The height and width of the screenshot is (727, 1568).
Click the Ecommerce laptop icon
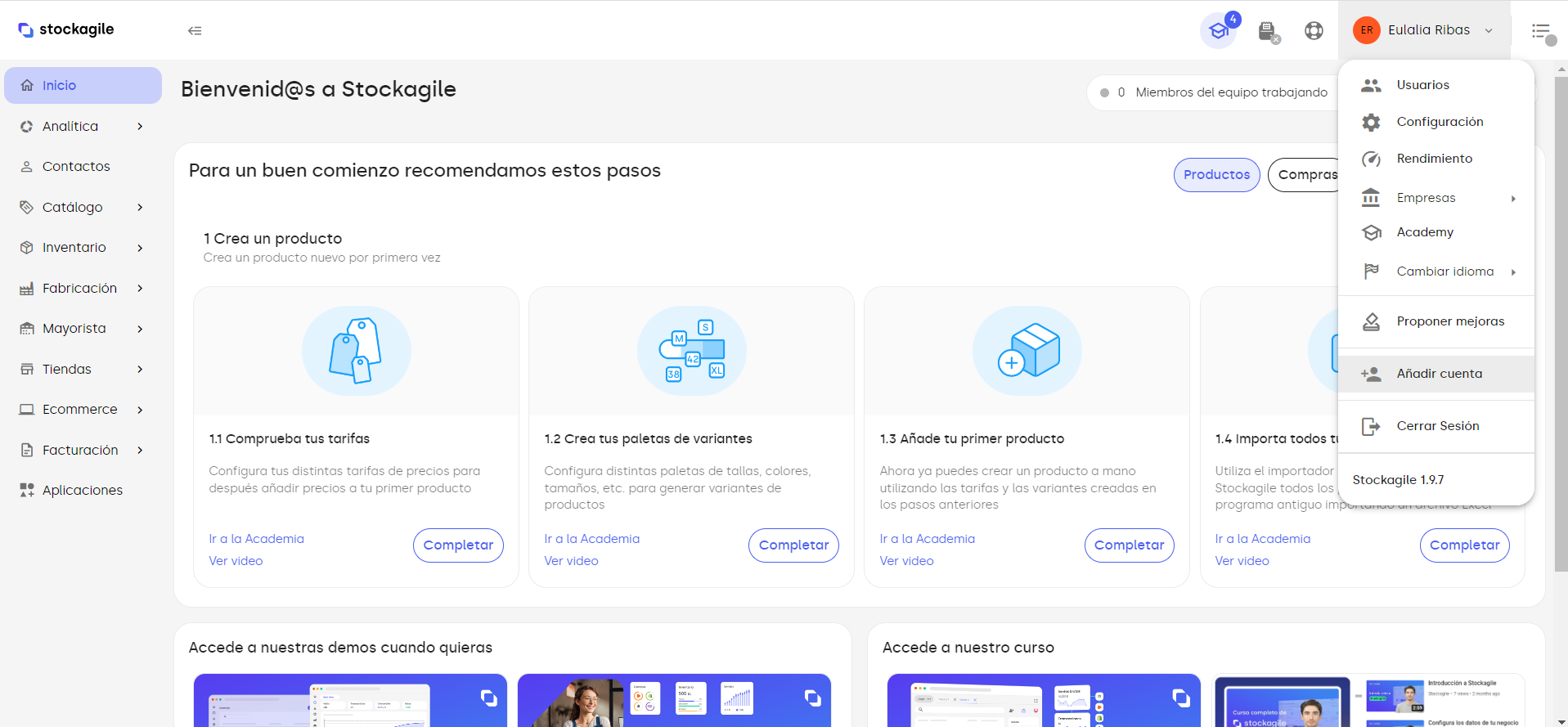coord(27,409)
